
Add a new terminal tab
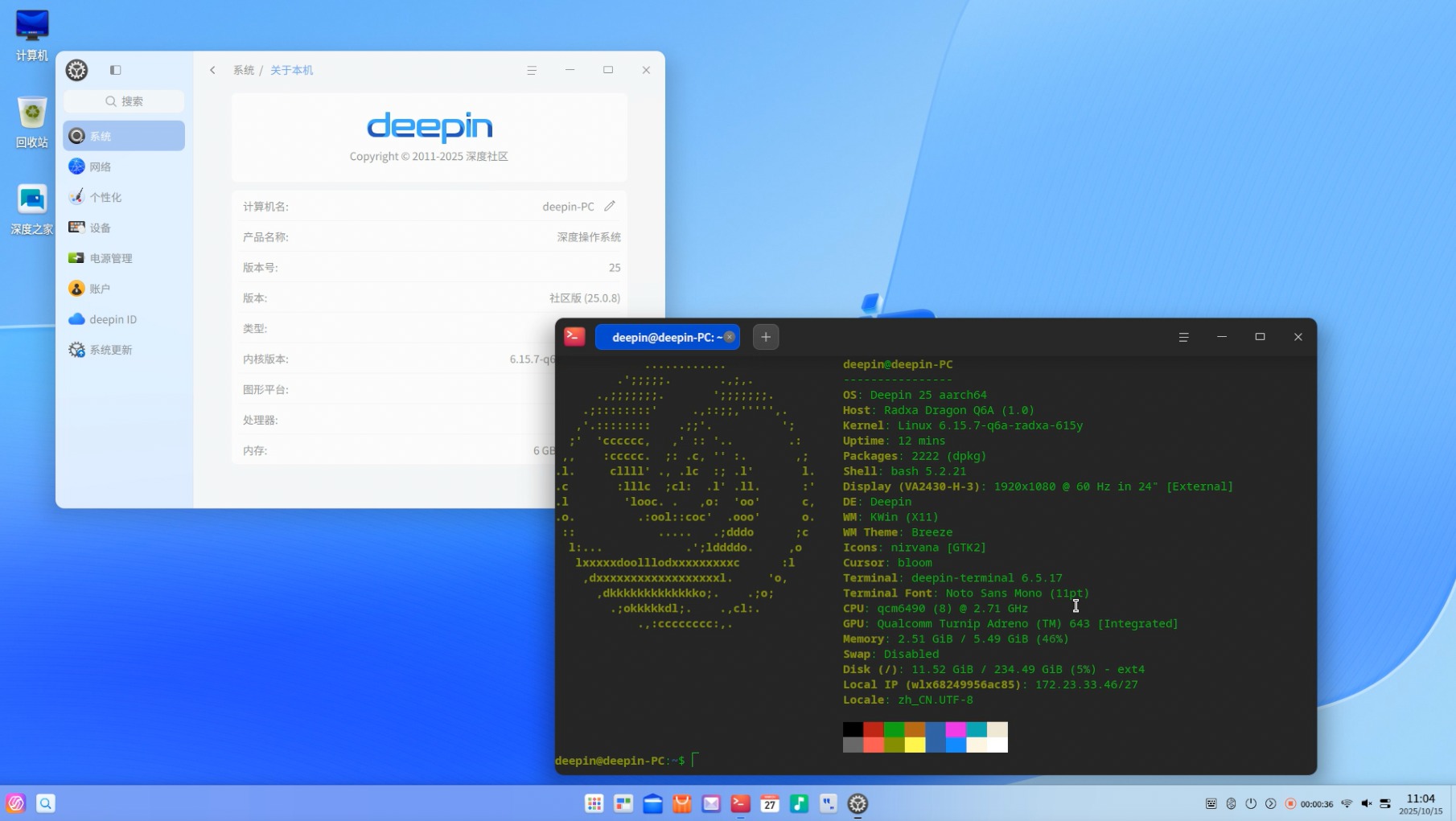coord(766,337)
